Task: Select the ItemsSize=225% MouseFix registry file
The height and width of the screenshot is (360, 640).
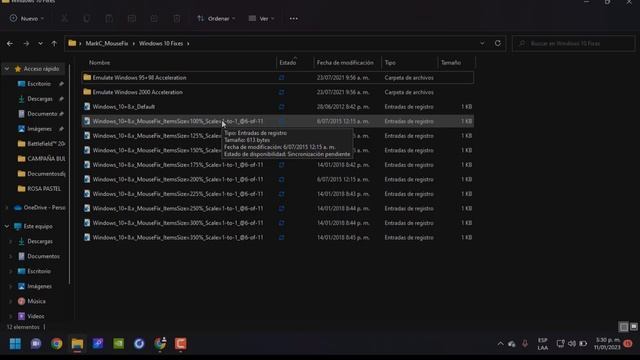Action: pos(278,194)
